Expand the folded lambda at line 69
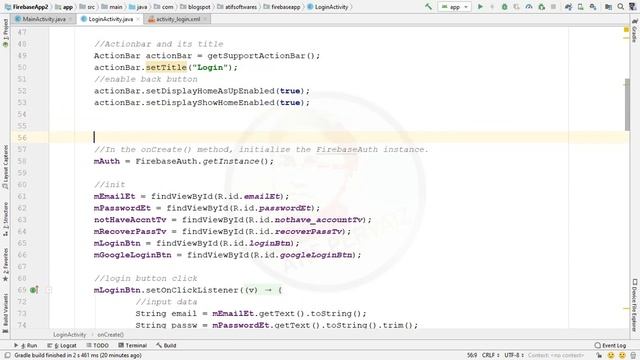 [49, 290]
